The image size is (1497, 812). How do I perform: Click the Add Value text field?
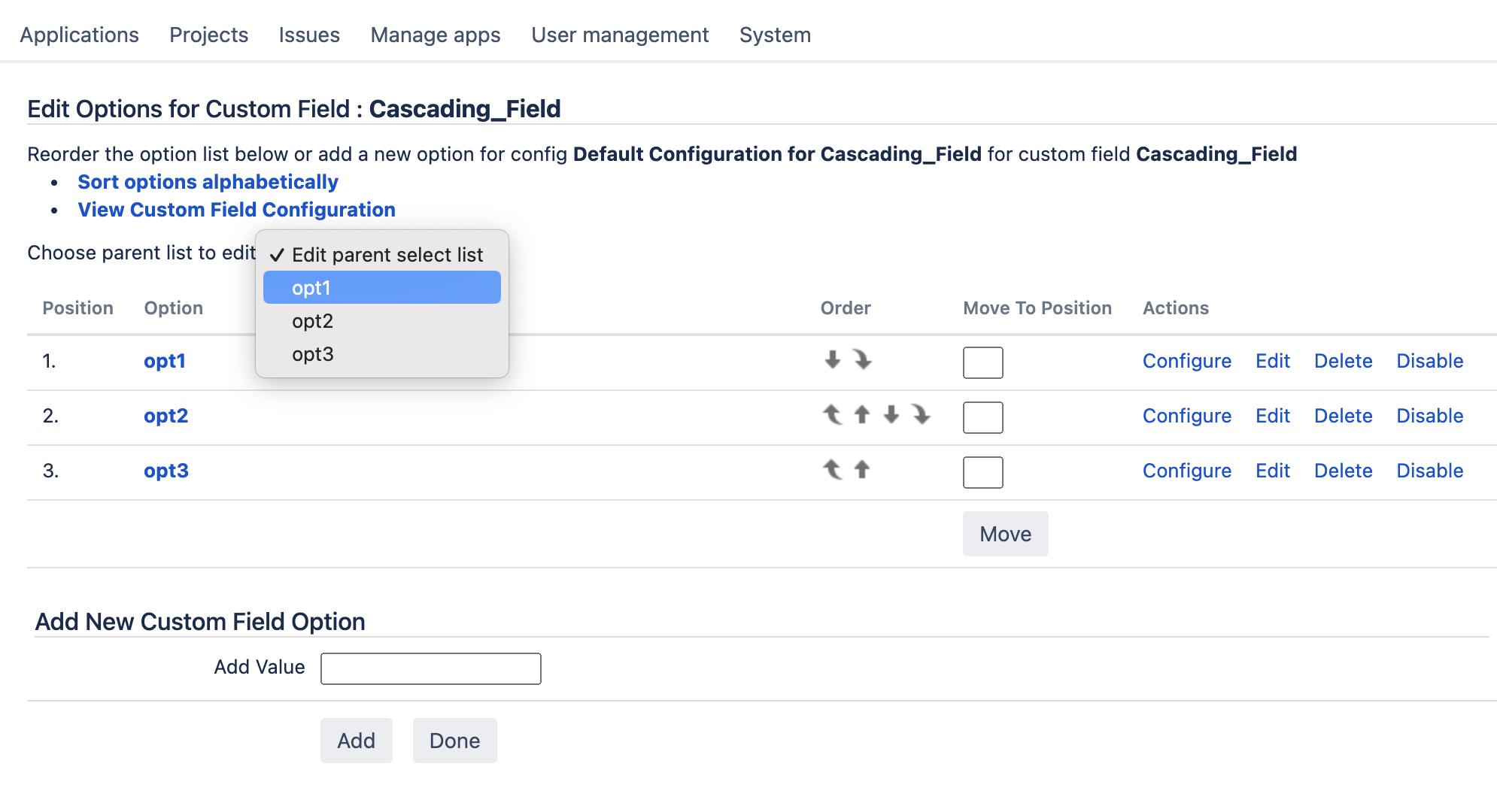[x=430, y=668]
